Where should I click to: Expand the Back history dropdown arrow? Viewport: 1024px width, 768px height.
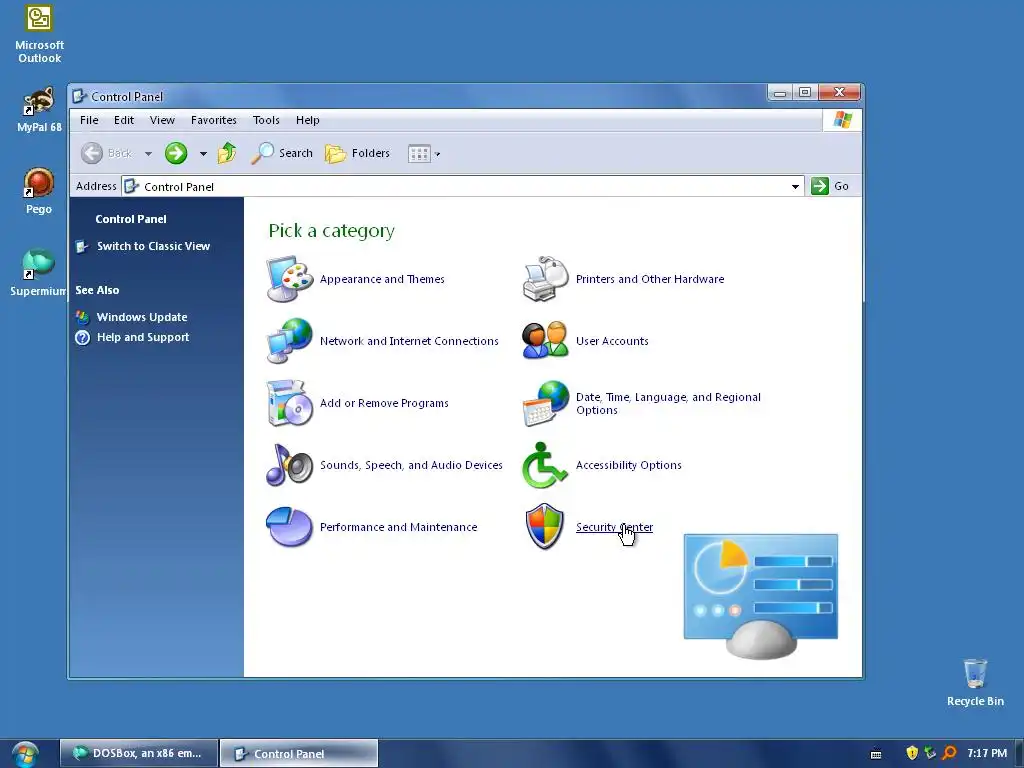point(148,154)
